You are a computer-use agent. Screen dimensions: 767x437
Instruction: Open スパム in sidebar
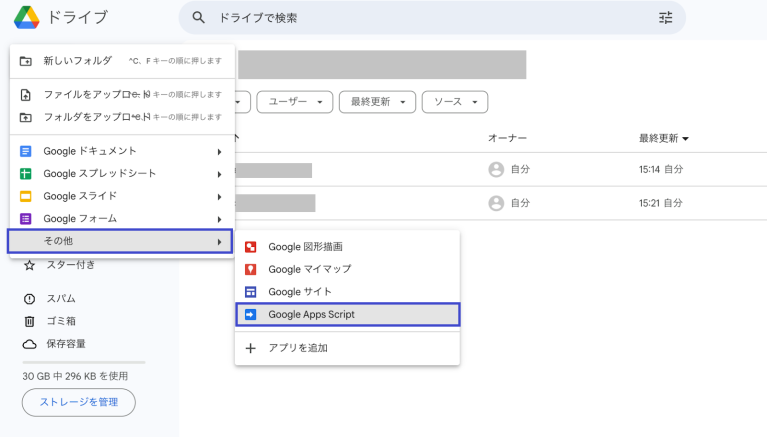61,299
